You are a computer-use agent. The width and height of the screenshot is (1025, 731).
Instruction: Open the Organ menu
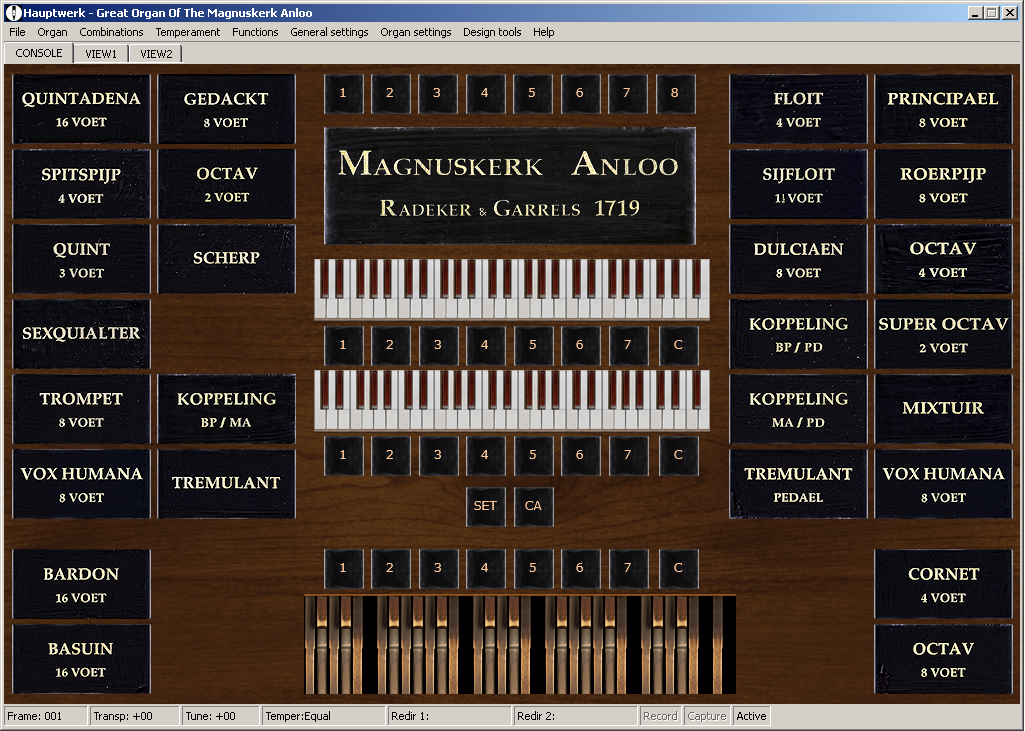click(x=52, y=32)
